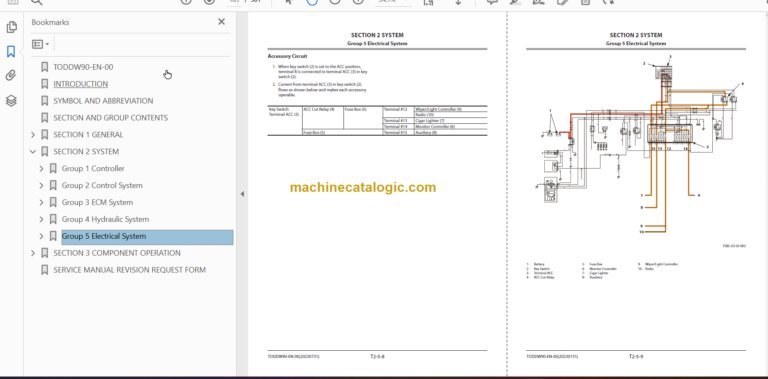Select highlighted Group 5 Electrical System bookmark
This screenshot has width=768, height=379.
(x=147, y=237)
